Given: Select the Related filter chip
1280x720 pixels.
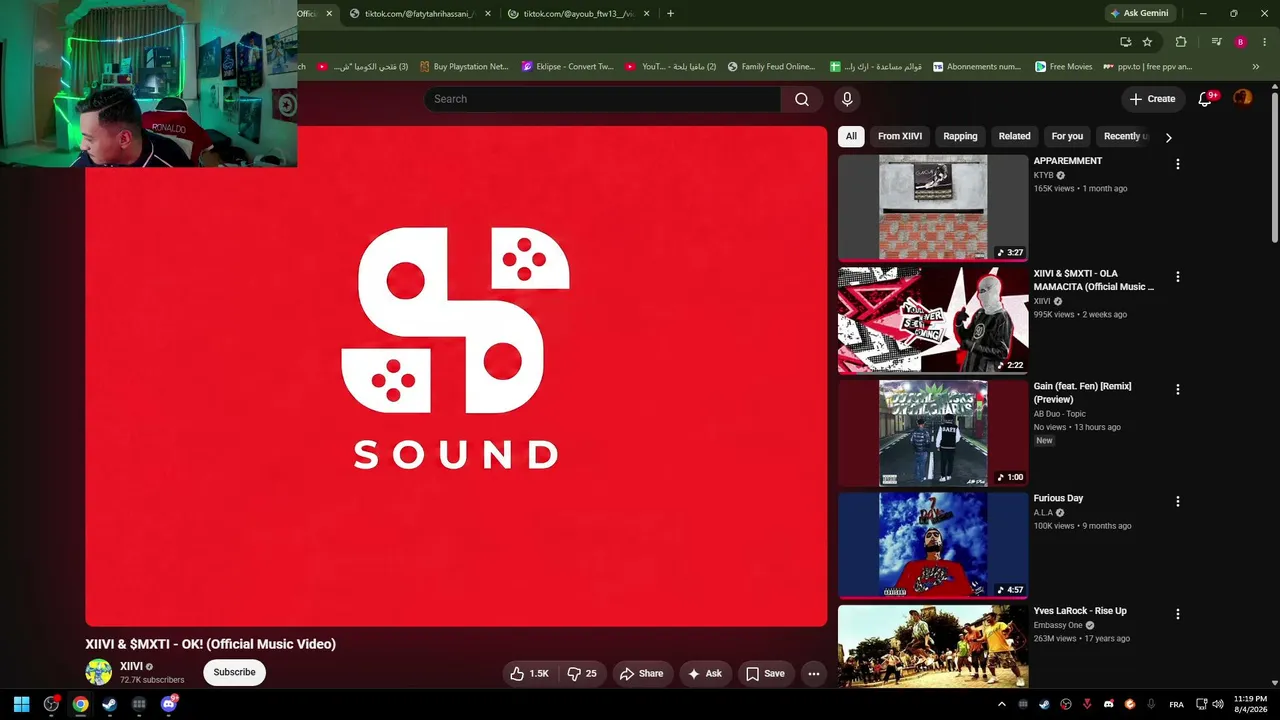Looking at the screenshot, I should point(1014,136).
